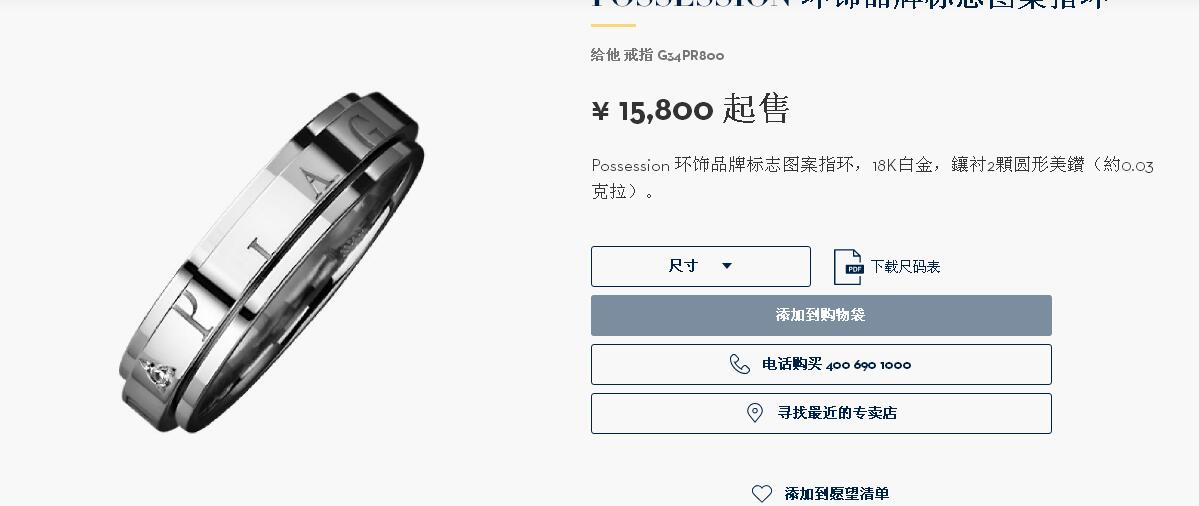Click 添加到愿望清单 wishlist text
This screenshot has width=1199, height=506.
pos(837,494)
